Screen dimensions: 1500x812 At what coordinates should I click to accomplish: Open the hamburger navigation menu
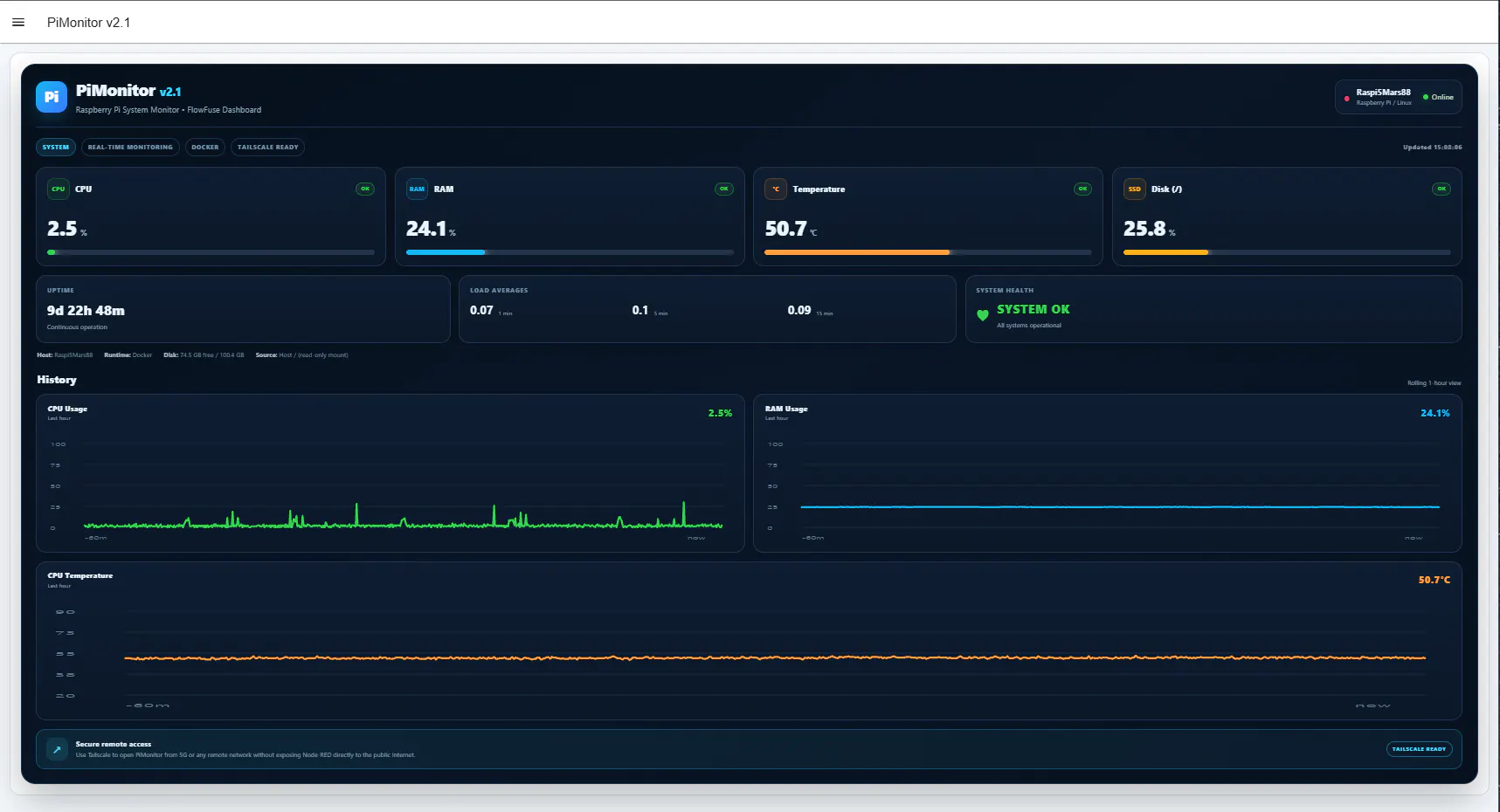[x=18, y=23]
